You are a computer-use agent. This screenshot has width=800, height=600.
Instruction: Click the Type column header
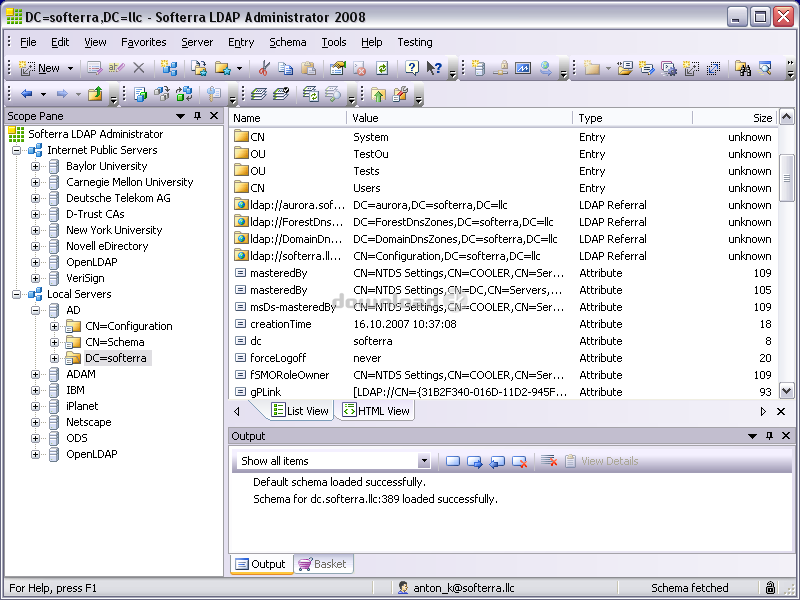coord(633,118)
